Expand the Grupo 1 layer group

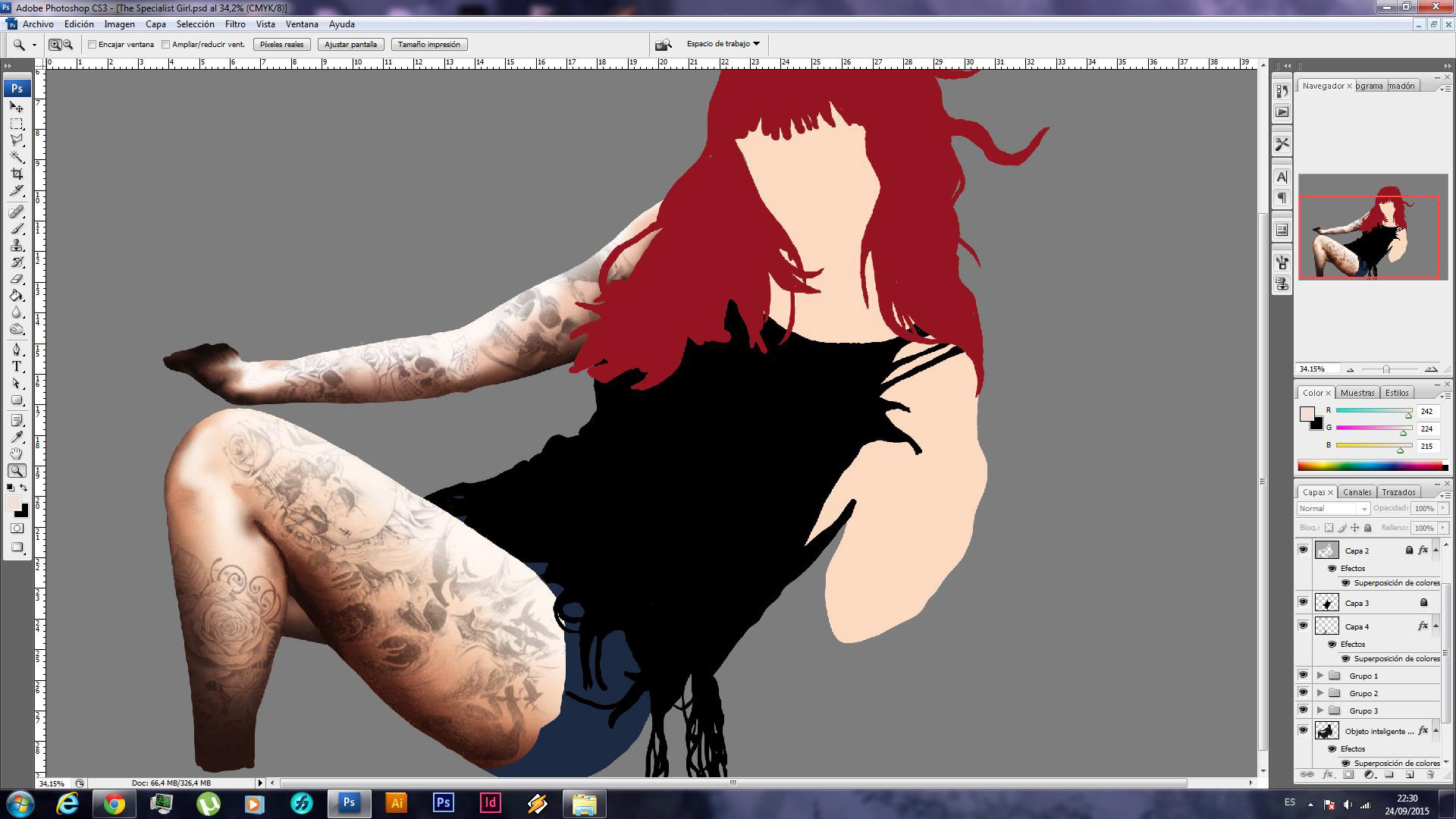tap(1320, 676)
